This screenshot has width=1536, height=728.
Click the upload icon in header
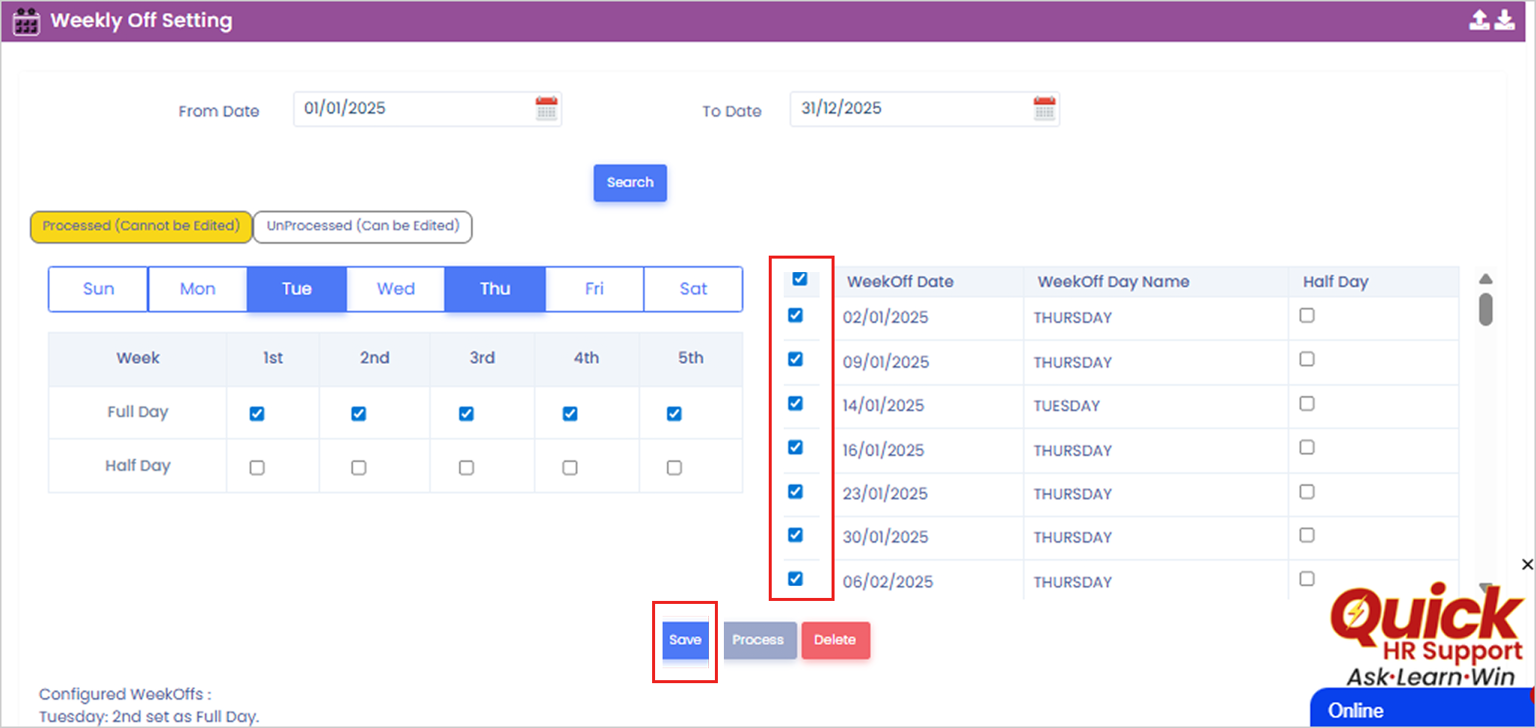tap(1479, 20)
